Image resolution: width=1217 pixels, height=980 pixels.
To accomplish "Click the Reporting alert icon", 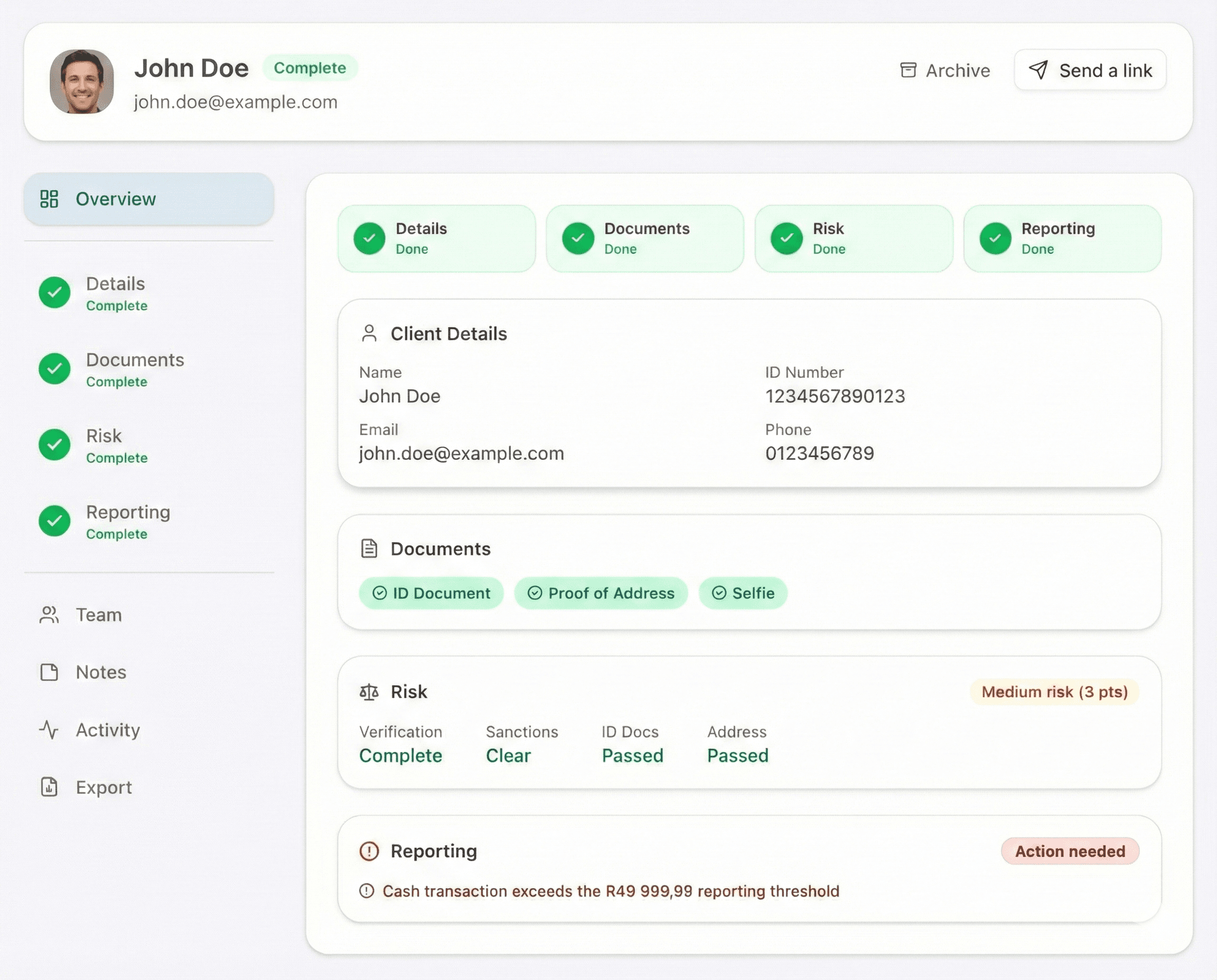I will click(x=369, y=851).
